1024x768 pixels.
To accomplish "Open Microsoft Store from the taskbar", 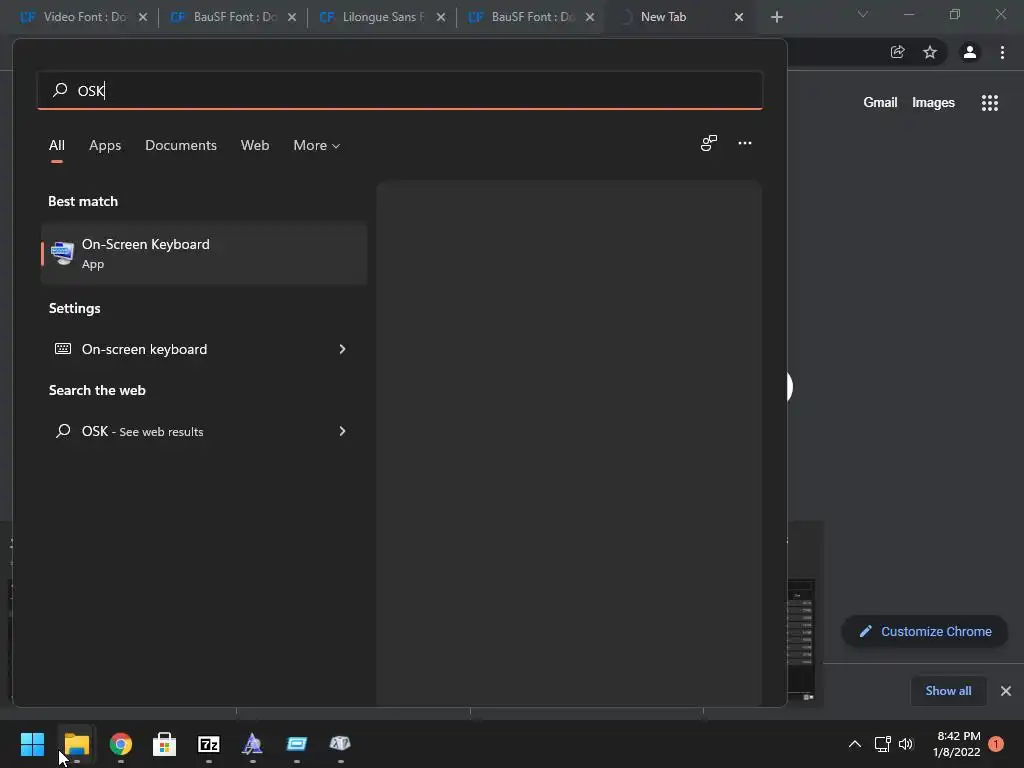I will coord(165,744).
